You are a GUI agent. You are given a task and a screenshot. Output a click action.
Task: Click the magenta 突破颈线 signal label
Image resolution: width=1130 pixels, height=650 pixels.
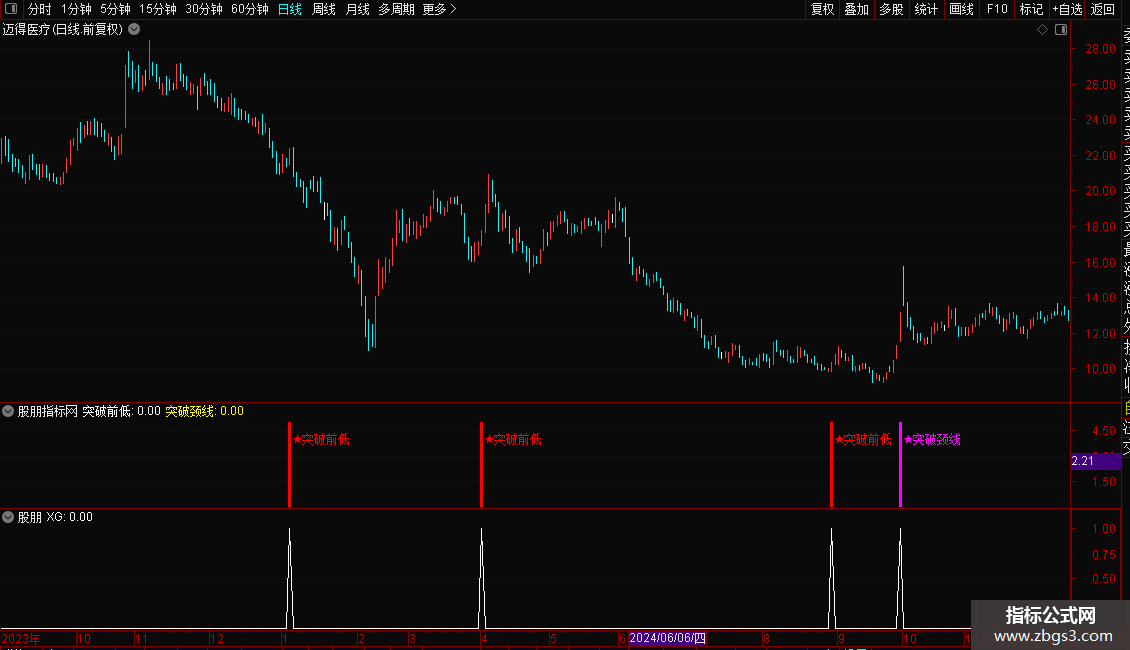(x=933, y=440)
